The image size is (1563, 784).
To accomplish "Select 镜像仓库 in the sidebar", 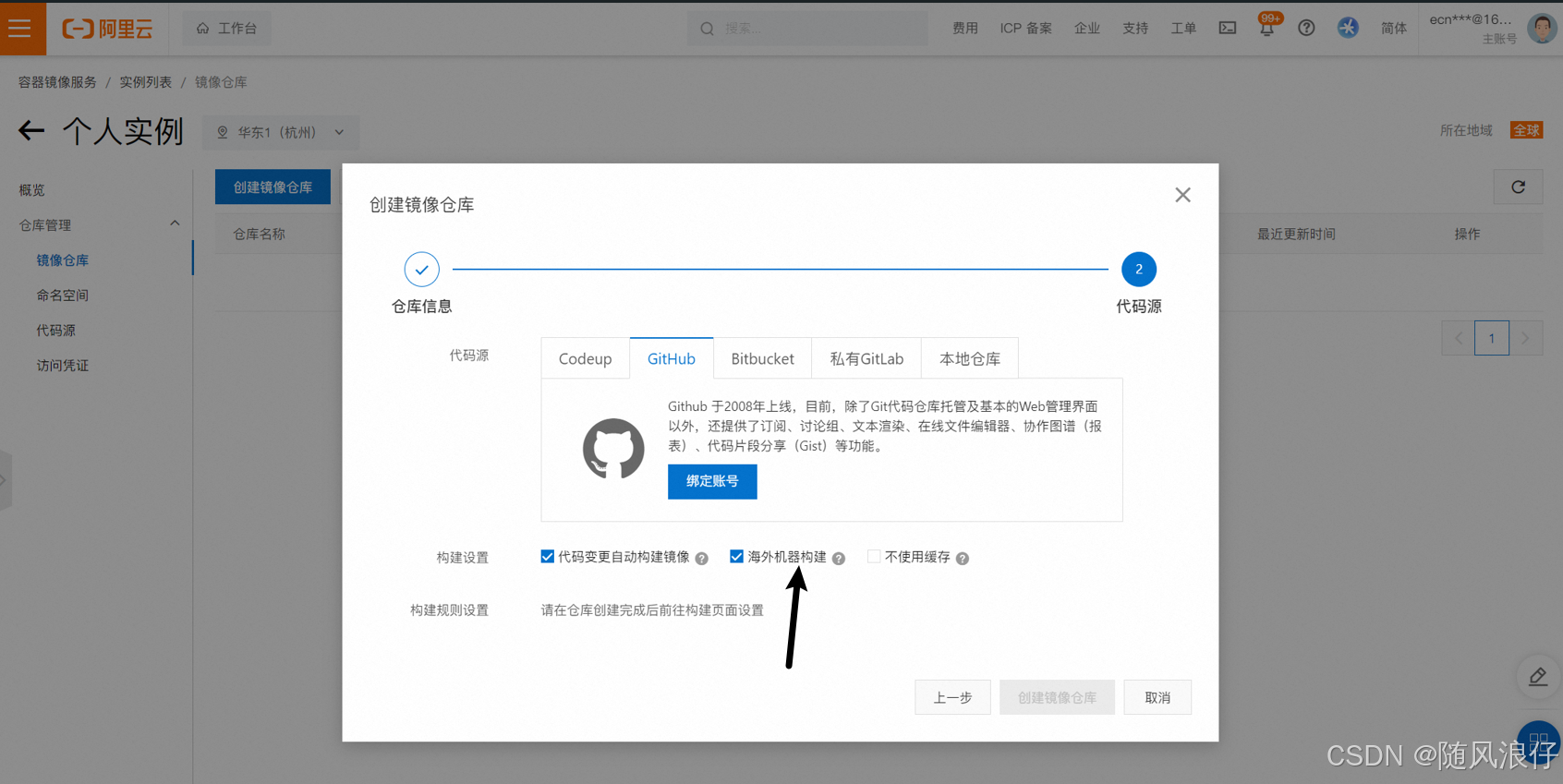I will pos(63,260).
